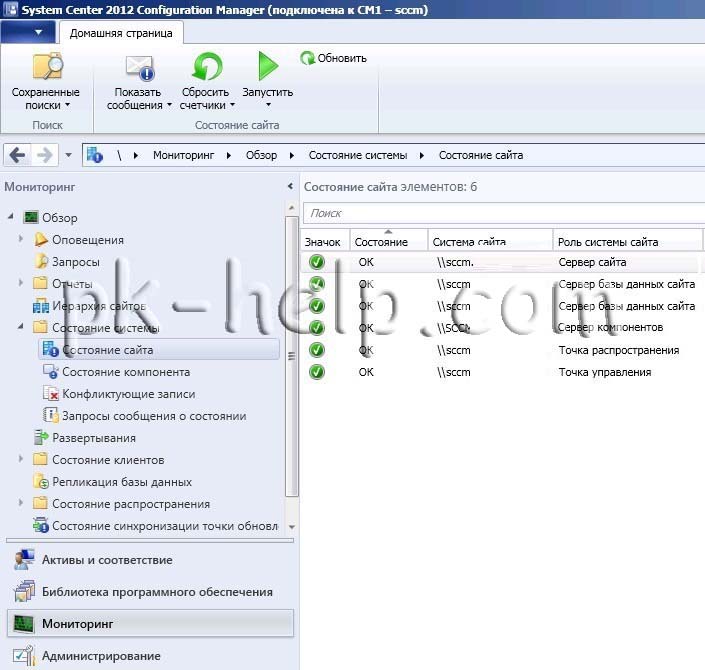The height and width of the screenshot is (670, 705).
Task: Open dropdown arrow after Обзор breadcrumb
Action: 292,156
